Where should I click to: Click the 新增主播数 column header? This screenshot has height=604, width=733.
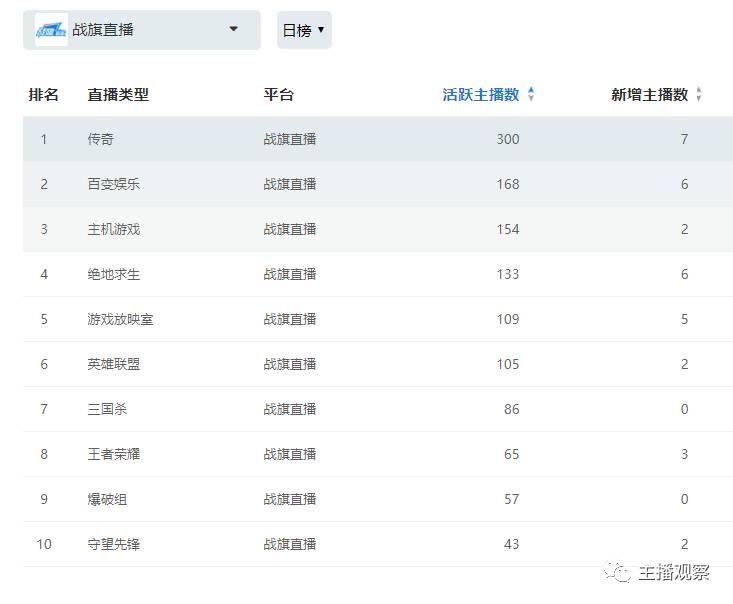click(650, 95)
